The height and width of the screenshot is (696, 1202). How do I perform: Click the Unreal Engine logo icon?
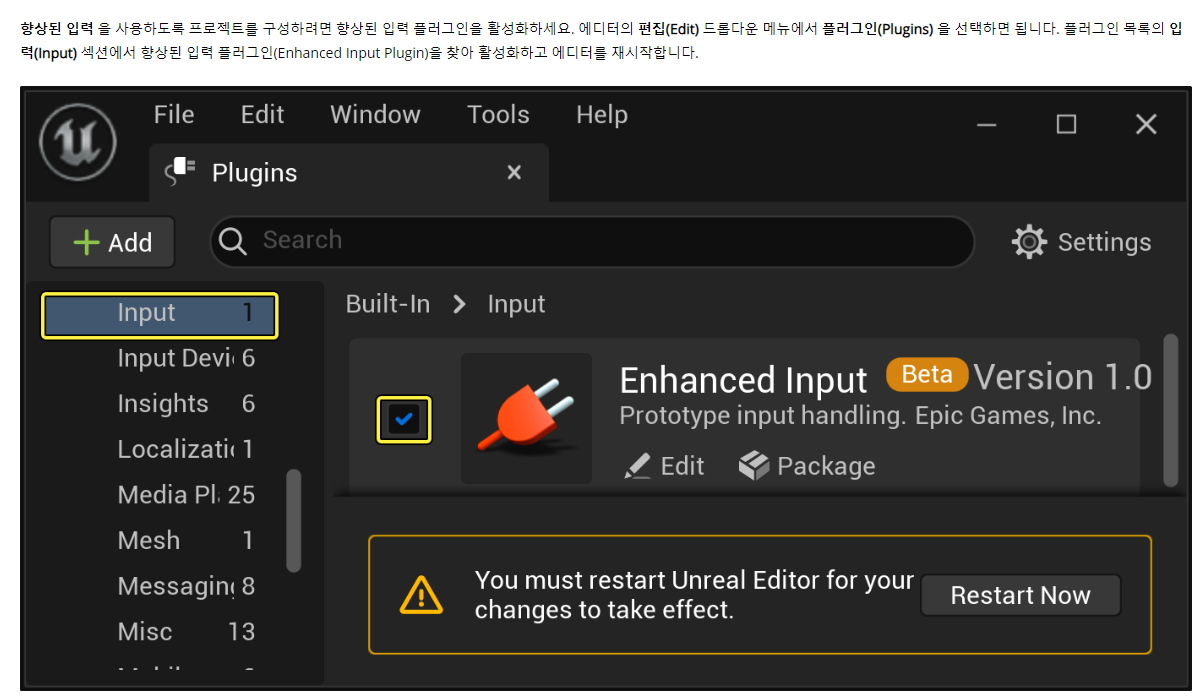pyautogui.click(x=78, y=142)
